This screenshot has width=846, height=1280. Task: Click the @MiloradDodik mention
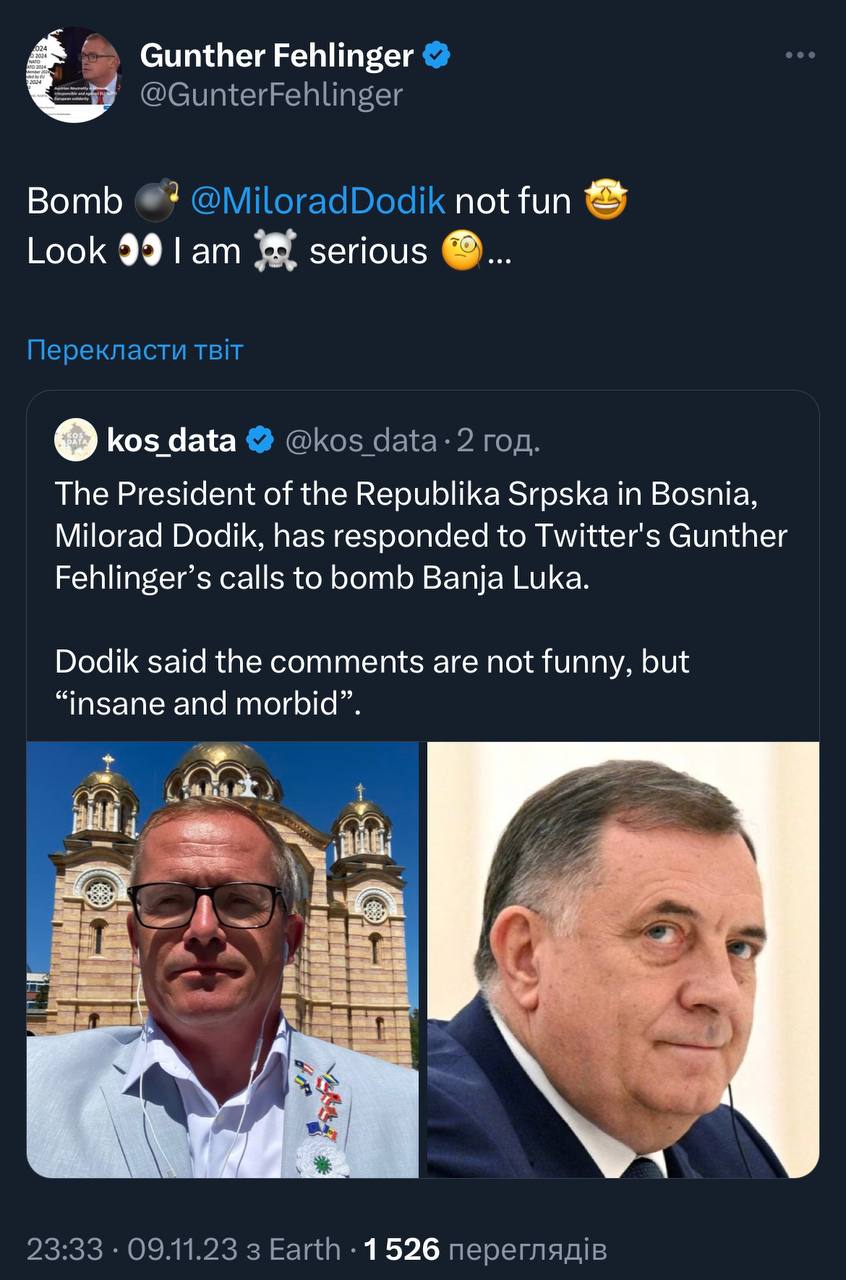click(x=317, y=202)
